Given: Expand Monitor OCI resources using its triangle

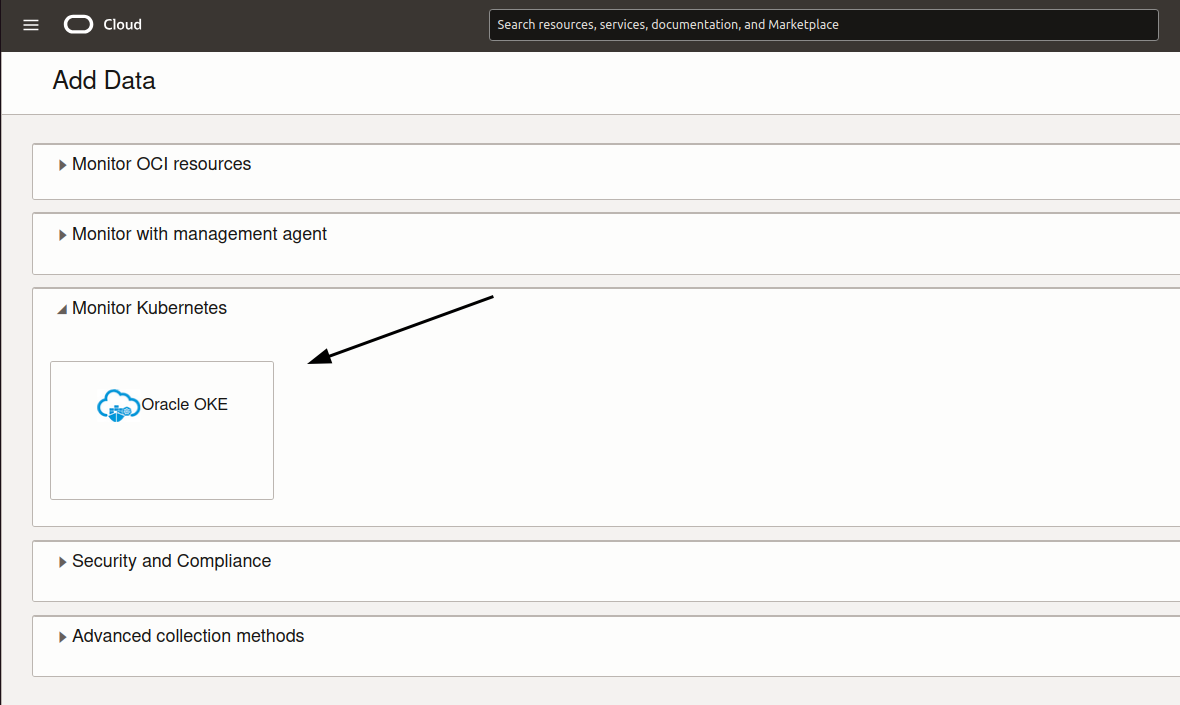Looking at the screenshot, I should [63, 165].
